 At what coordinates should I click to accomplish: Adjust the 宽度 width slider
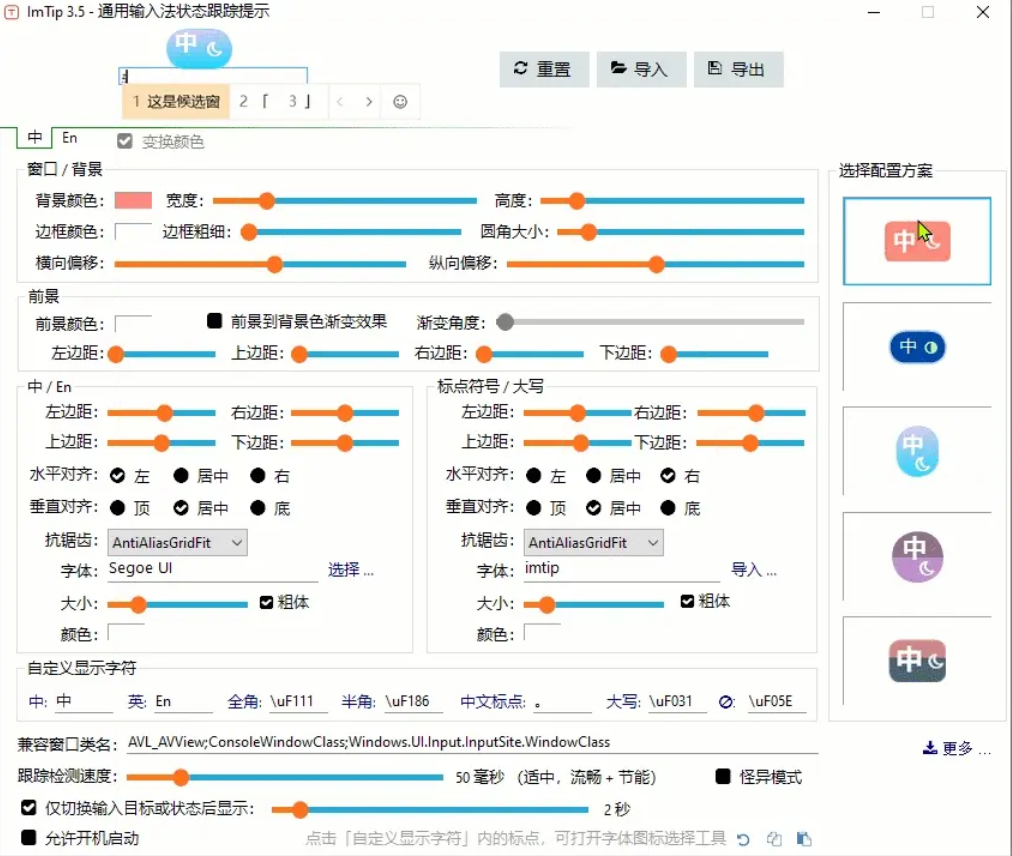(345, 201)
